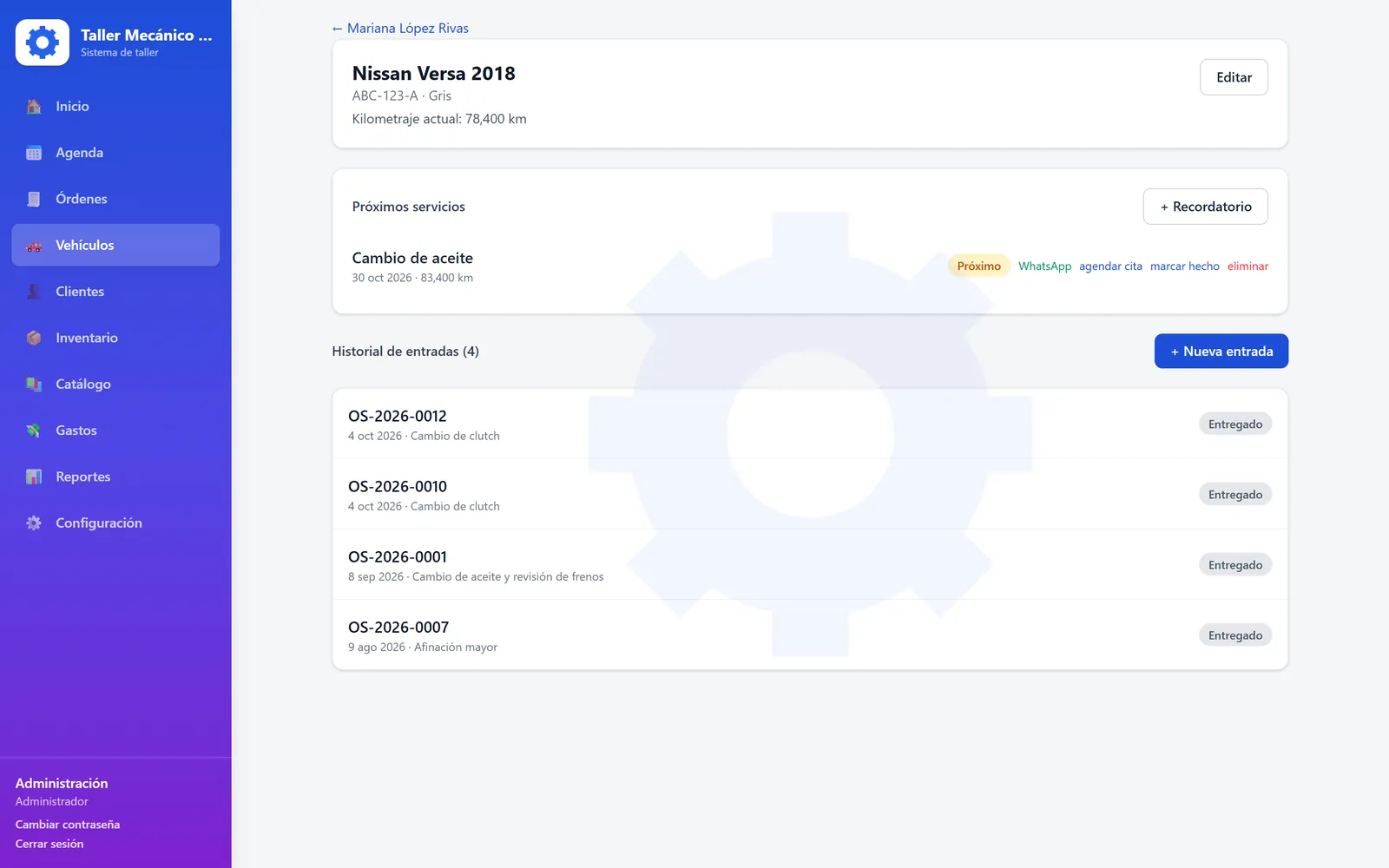Open the Órdenes section
The width and height of the screenshot is (1389, 868).
(115, 199)
